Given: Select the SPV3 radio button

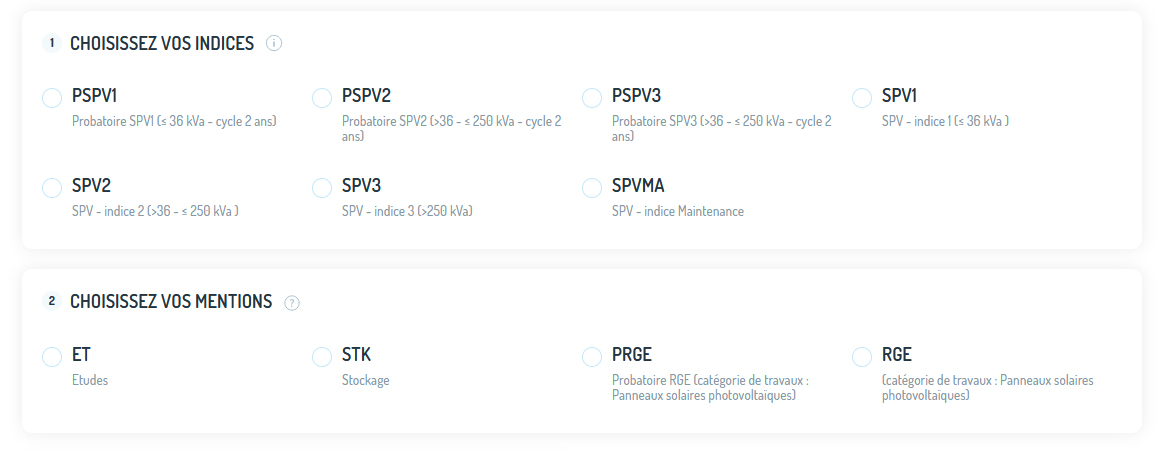Looking at the screenshot, I should point(322,188).
